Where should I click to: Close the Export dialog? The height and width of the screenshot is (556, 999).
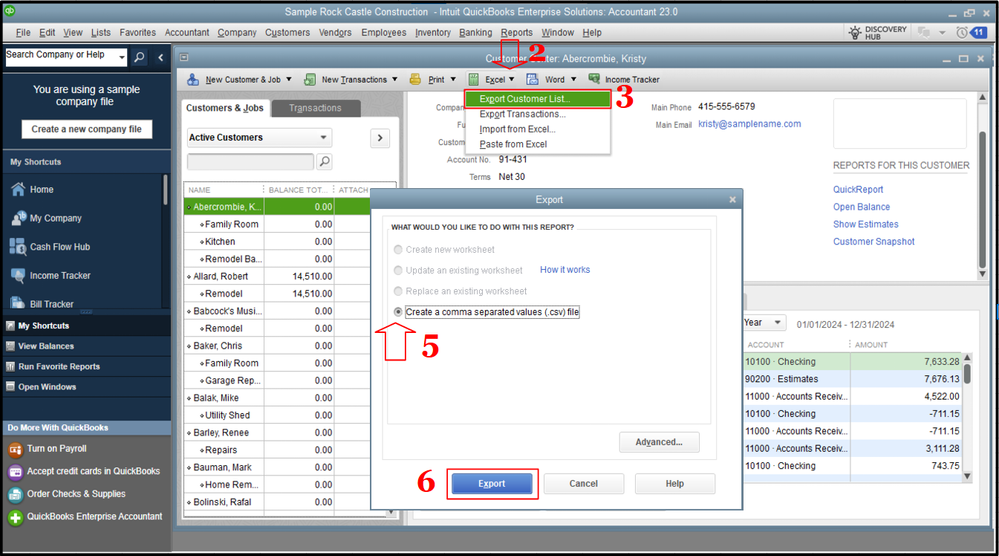733,200
